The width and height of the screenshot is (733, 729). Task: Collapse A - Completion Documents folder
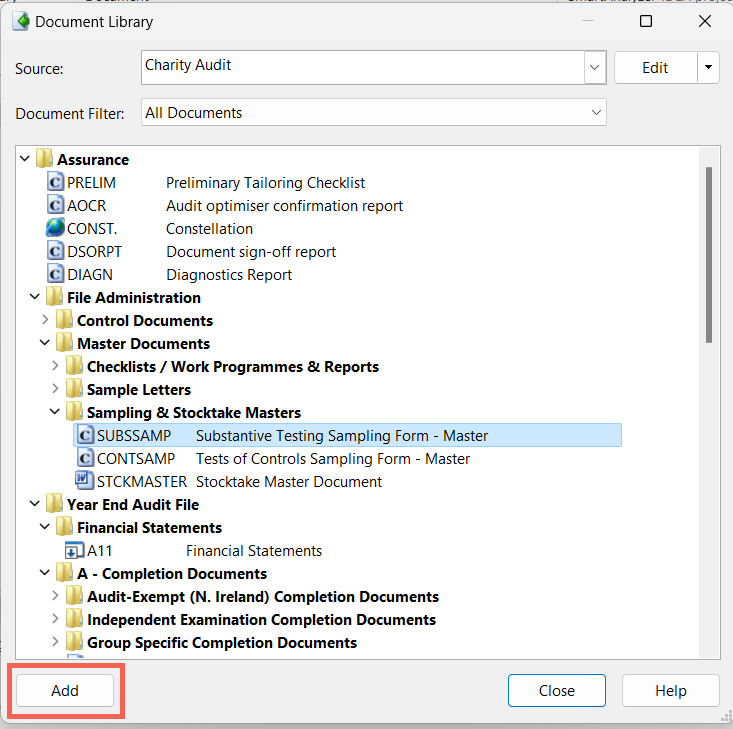pos(45,572)
